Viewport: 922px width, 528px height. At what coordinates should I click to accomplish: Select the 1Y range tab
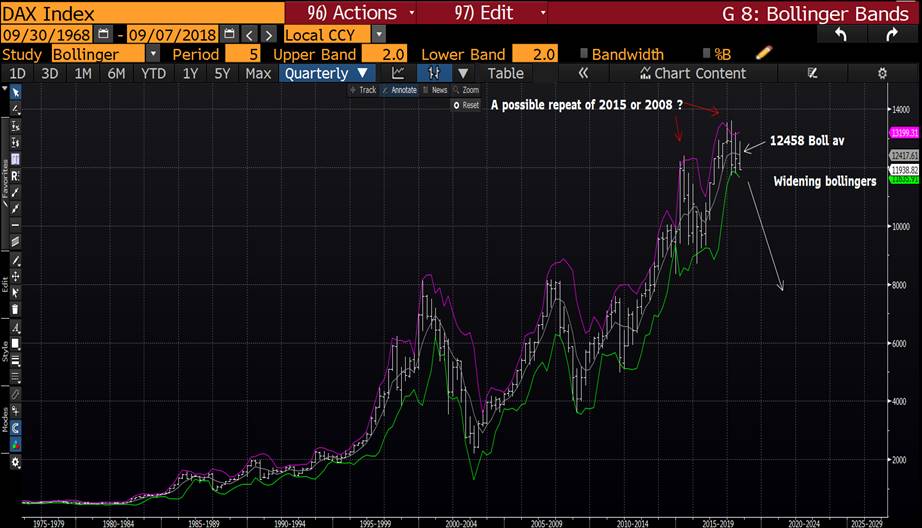190,73
